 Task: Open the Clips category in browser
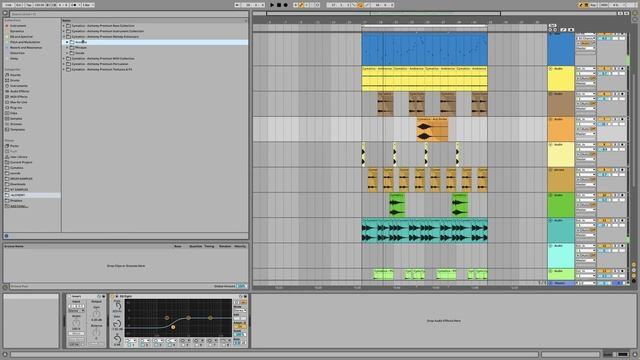[x=13, y=113]
